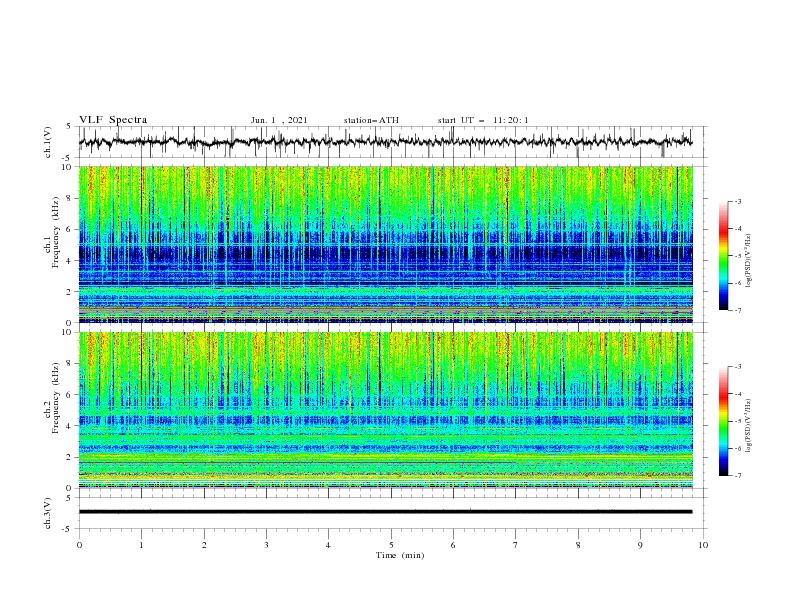This screenshot has height=612, width=792.
Task: Select the "start UT = 11:20: 1" text
Action: (x=483, y=120)
